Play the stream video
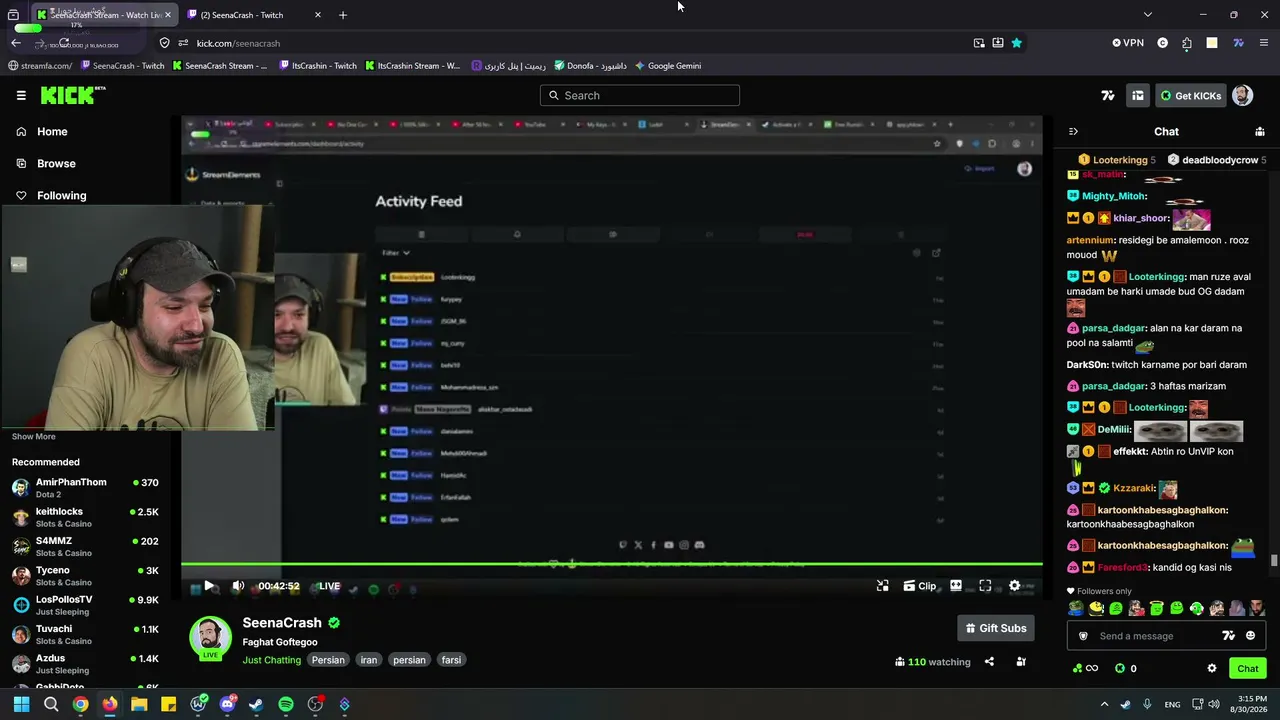 click(x=209, y=586)
